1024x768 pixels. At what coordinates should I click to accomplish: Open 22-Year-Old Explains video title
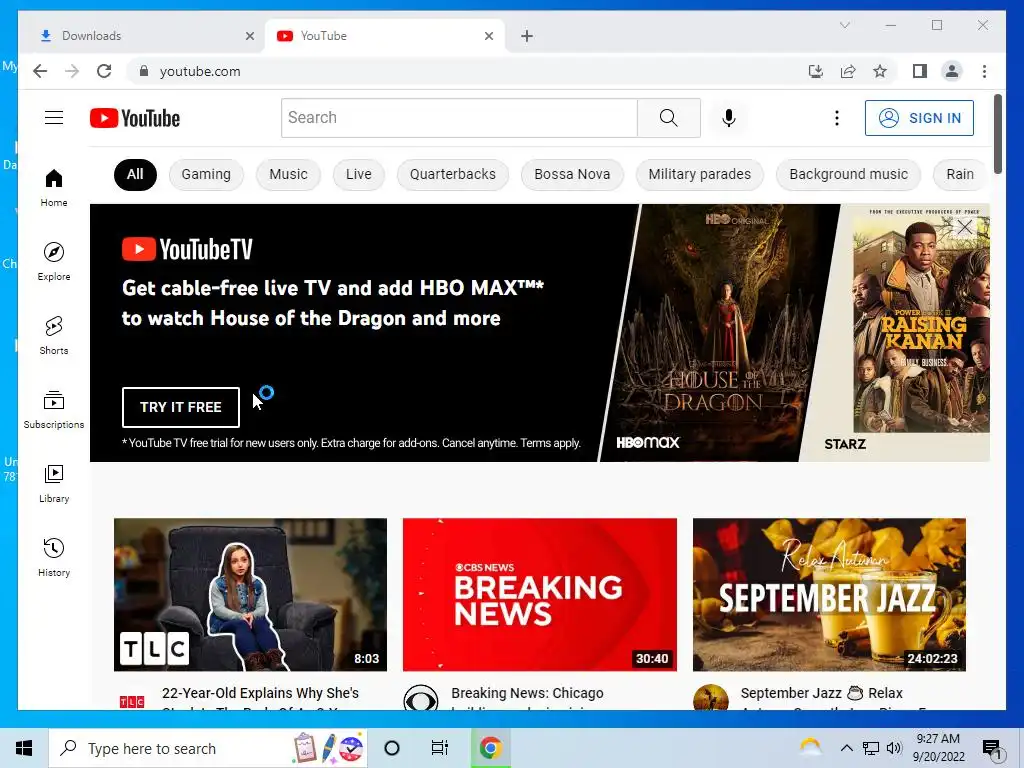point(260,696)
